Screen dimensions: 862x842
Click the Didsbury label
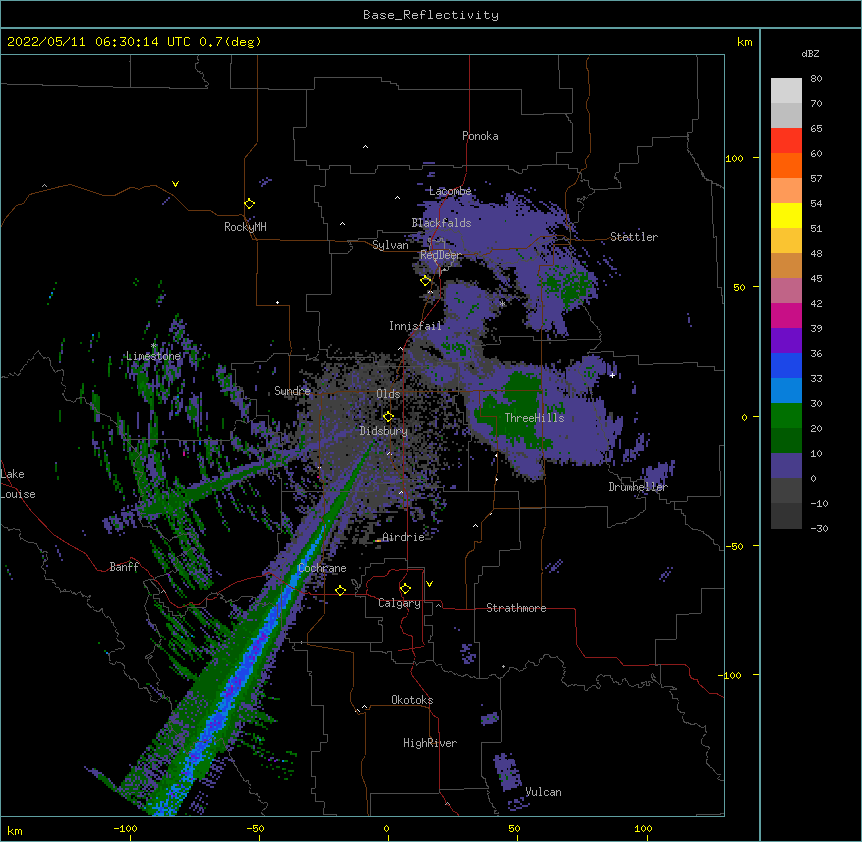coord(383,431)
